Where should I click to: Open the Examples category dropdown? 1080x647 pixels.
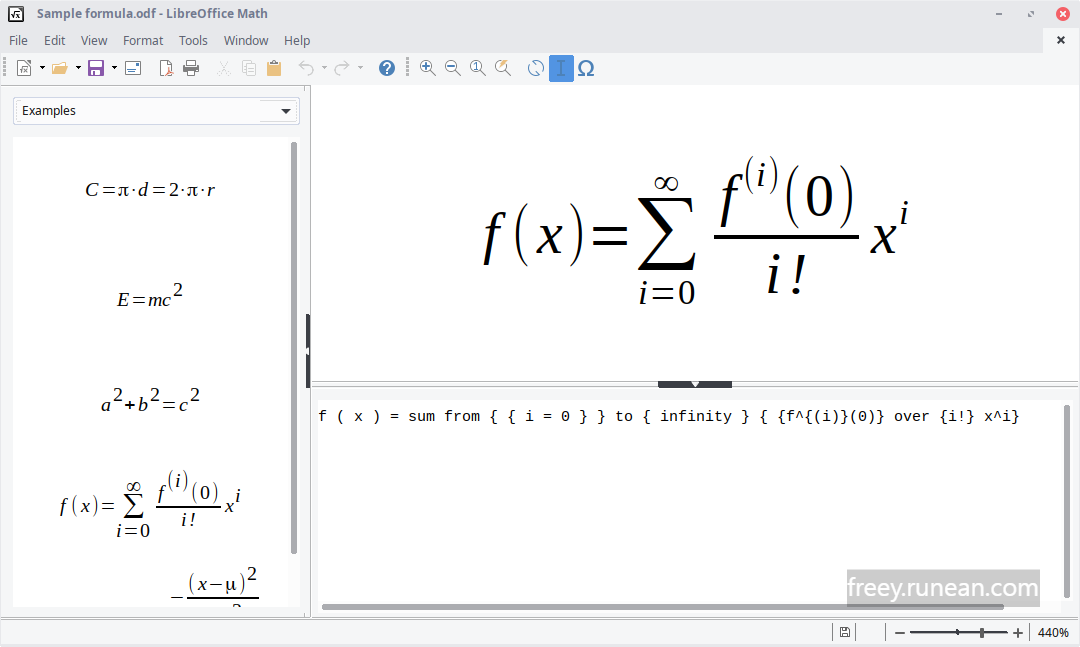point(285,111)
